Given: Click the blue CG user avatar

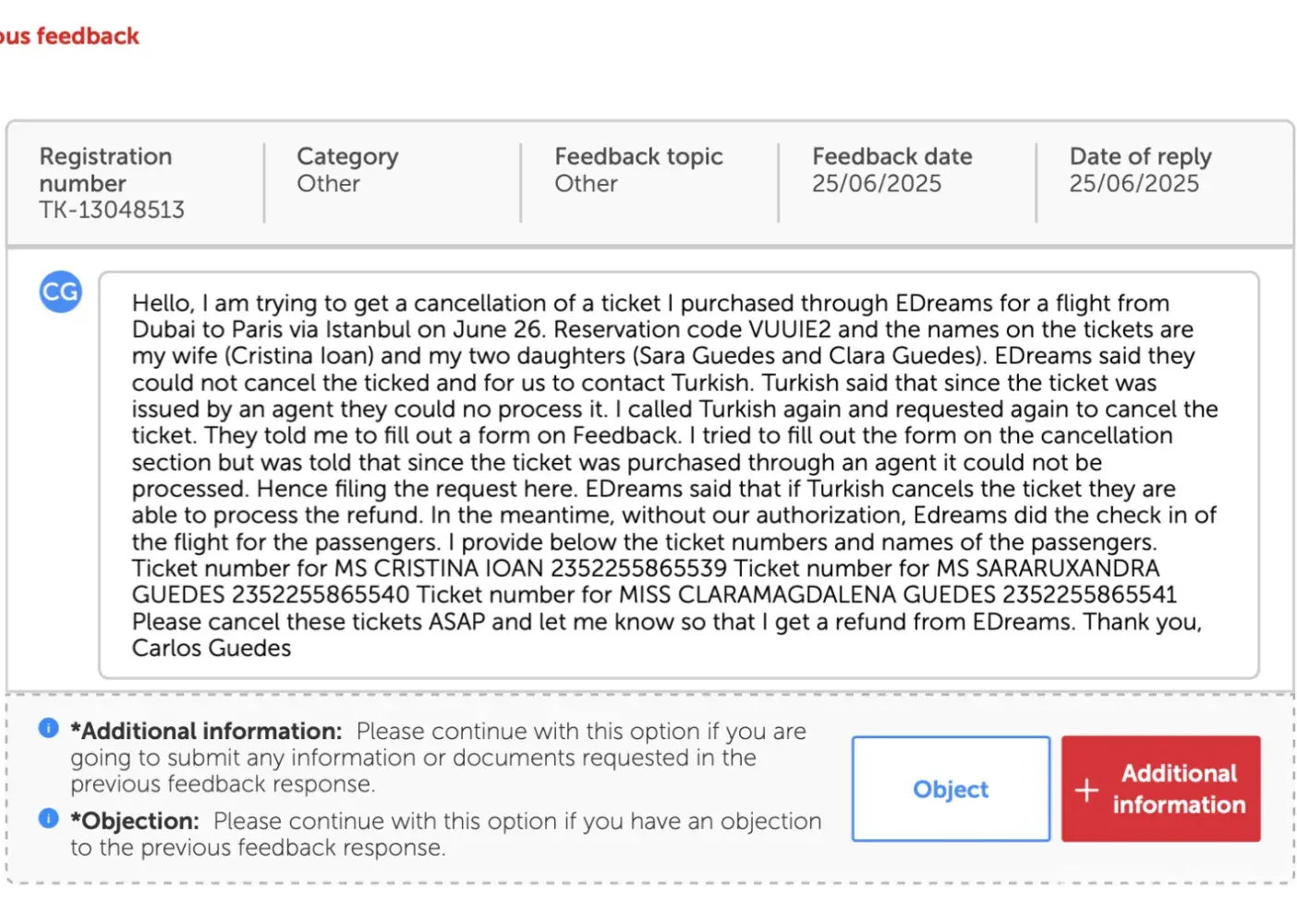Looking at the screenshot, I should tap(61, 292).
